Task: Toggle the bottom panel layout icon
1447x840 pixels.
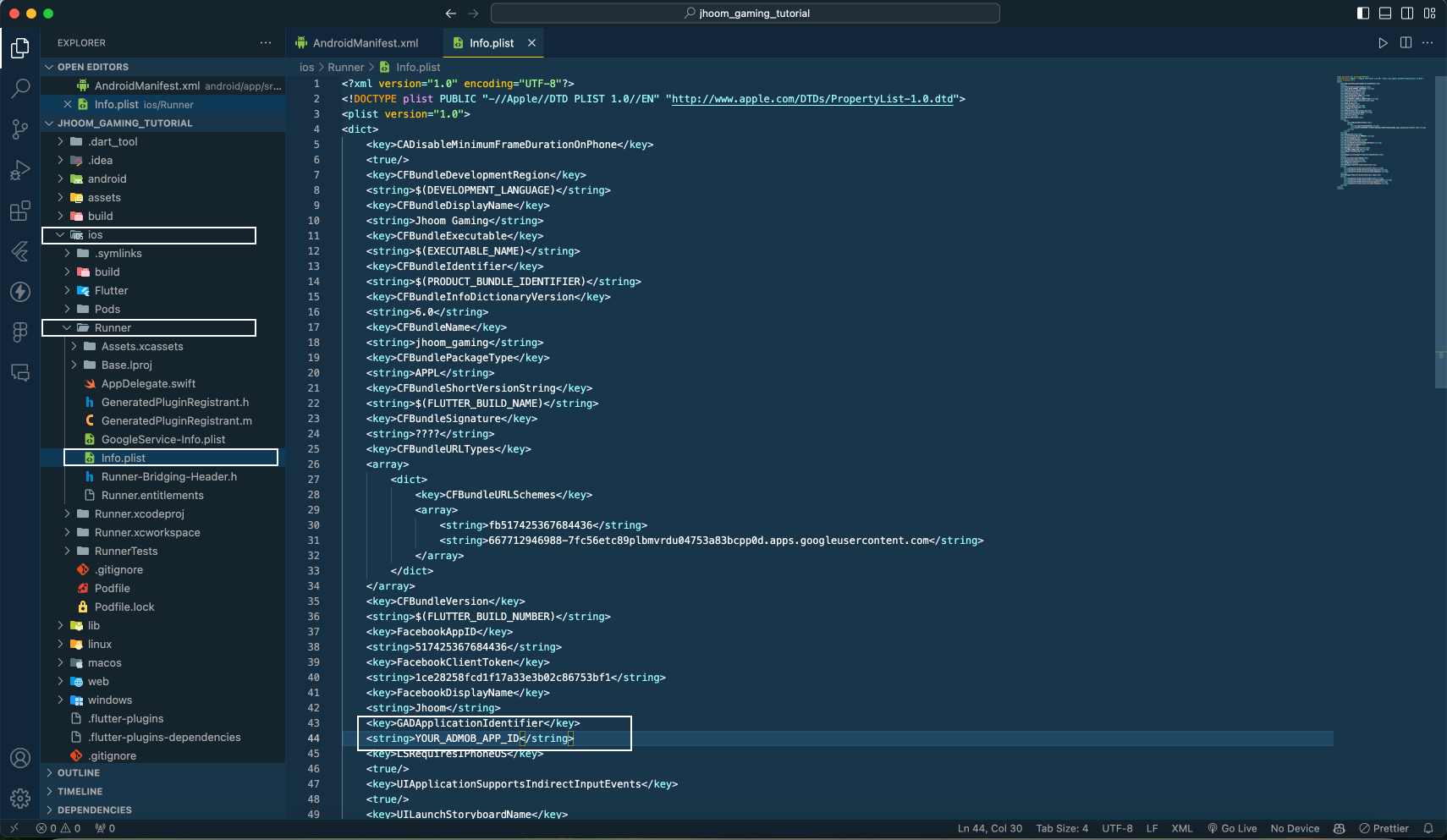Action: pyautogui.click(x=1385, y=14)
